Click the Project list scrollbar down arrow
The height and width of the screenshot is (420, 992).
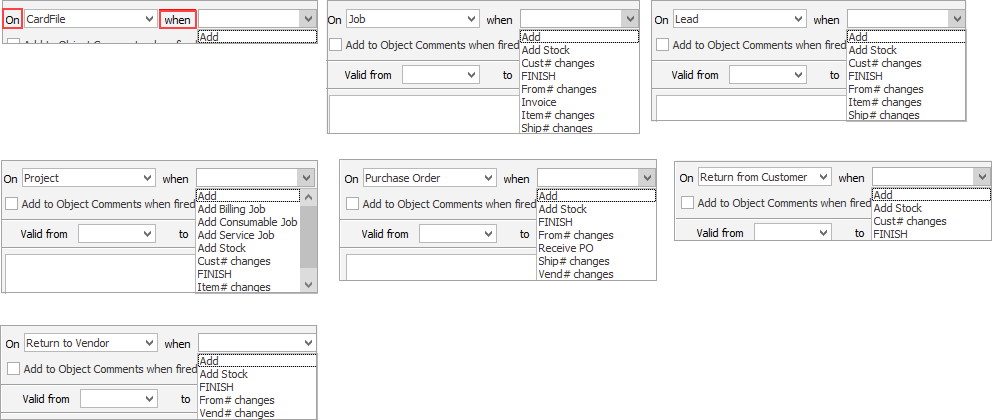click(x=308, y=285)
